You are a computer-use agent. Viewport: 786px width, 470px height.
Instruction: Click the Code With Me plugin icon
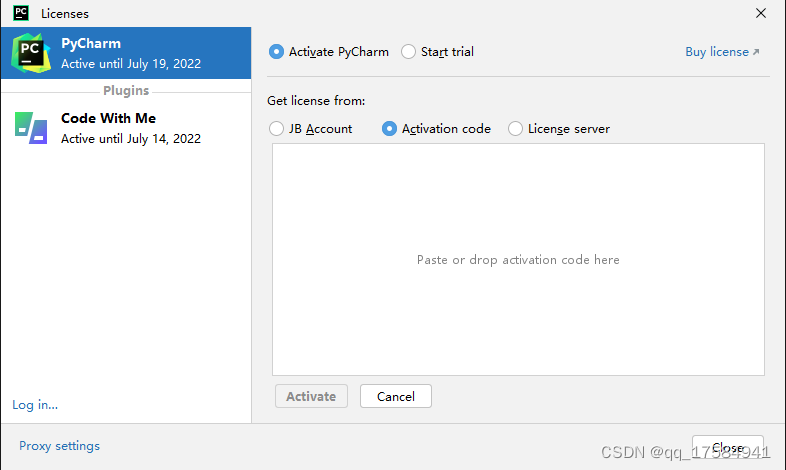31,128
